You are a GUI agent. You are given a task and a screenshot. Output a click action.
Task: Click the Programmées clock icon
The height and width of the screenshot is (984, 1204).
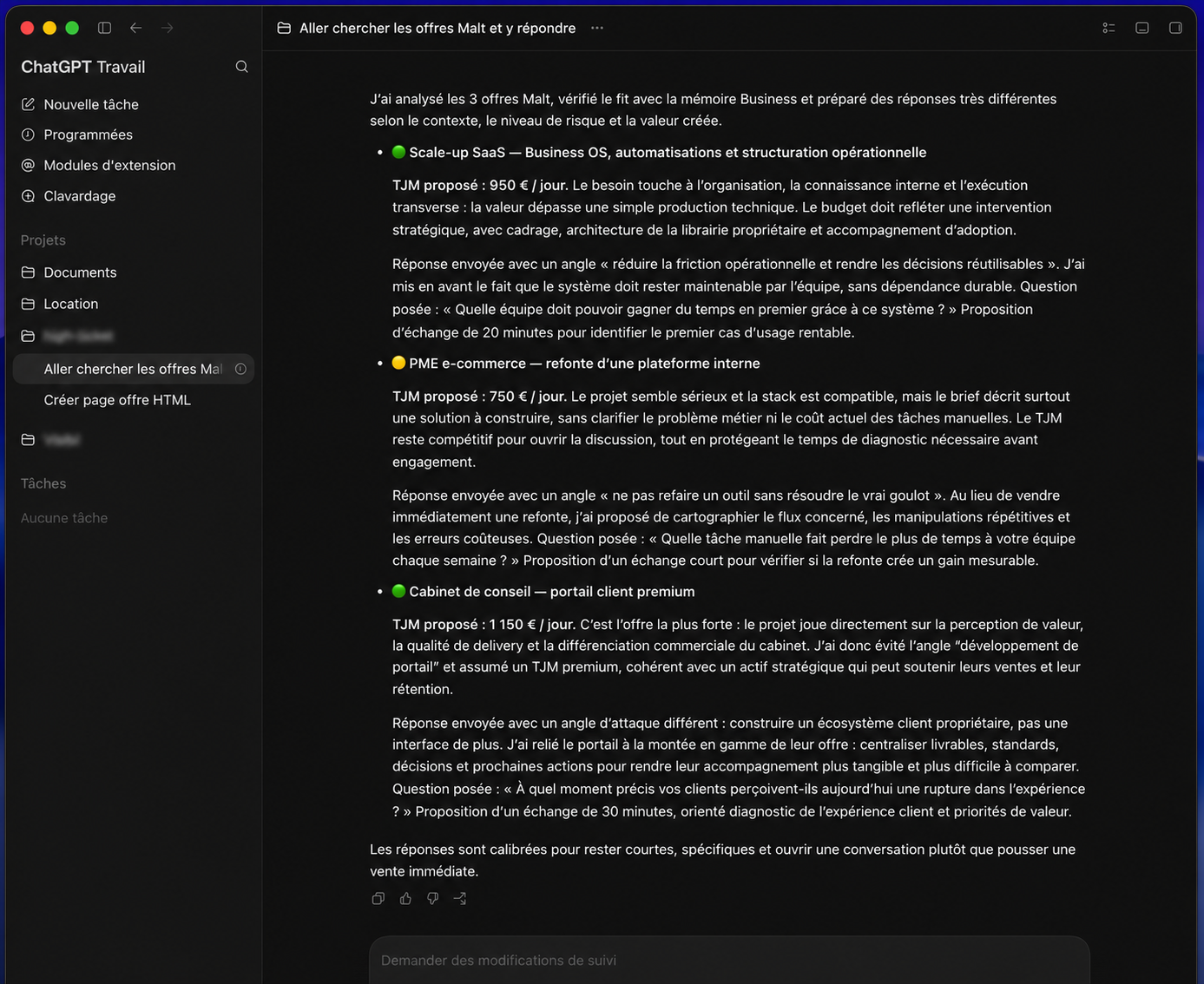pos(28,134)
